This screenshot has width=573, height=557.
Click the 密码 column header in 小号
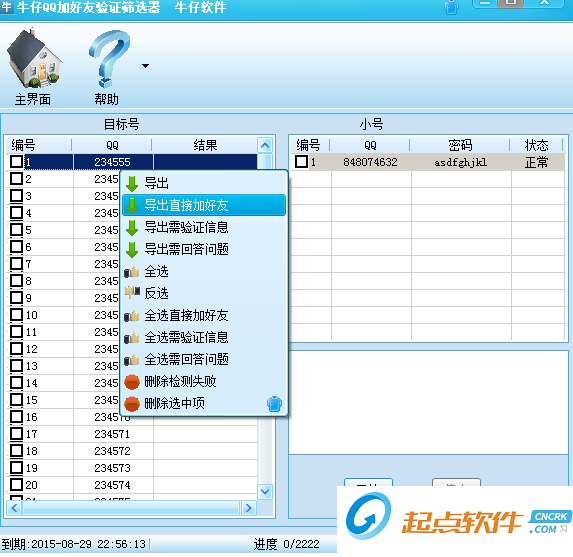[460, 145]
